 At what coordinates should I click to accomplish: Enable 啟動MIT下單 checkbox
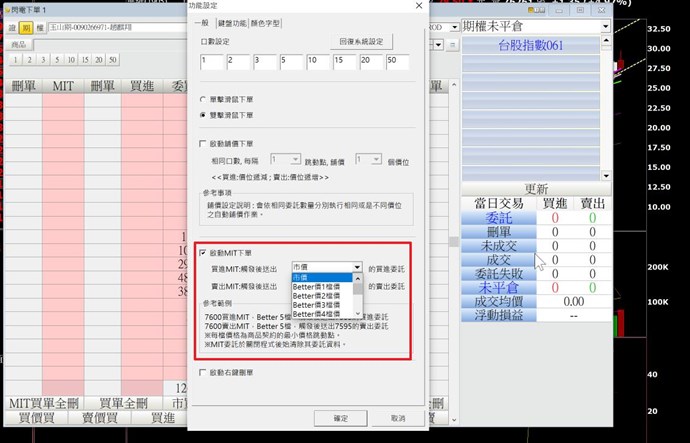point(204,253)
